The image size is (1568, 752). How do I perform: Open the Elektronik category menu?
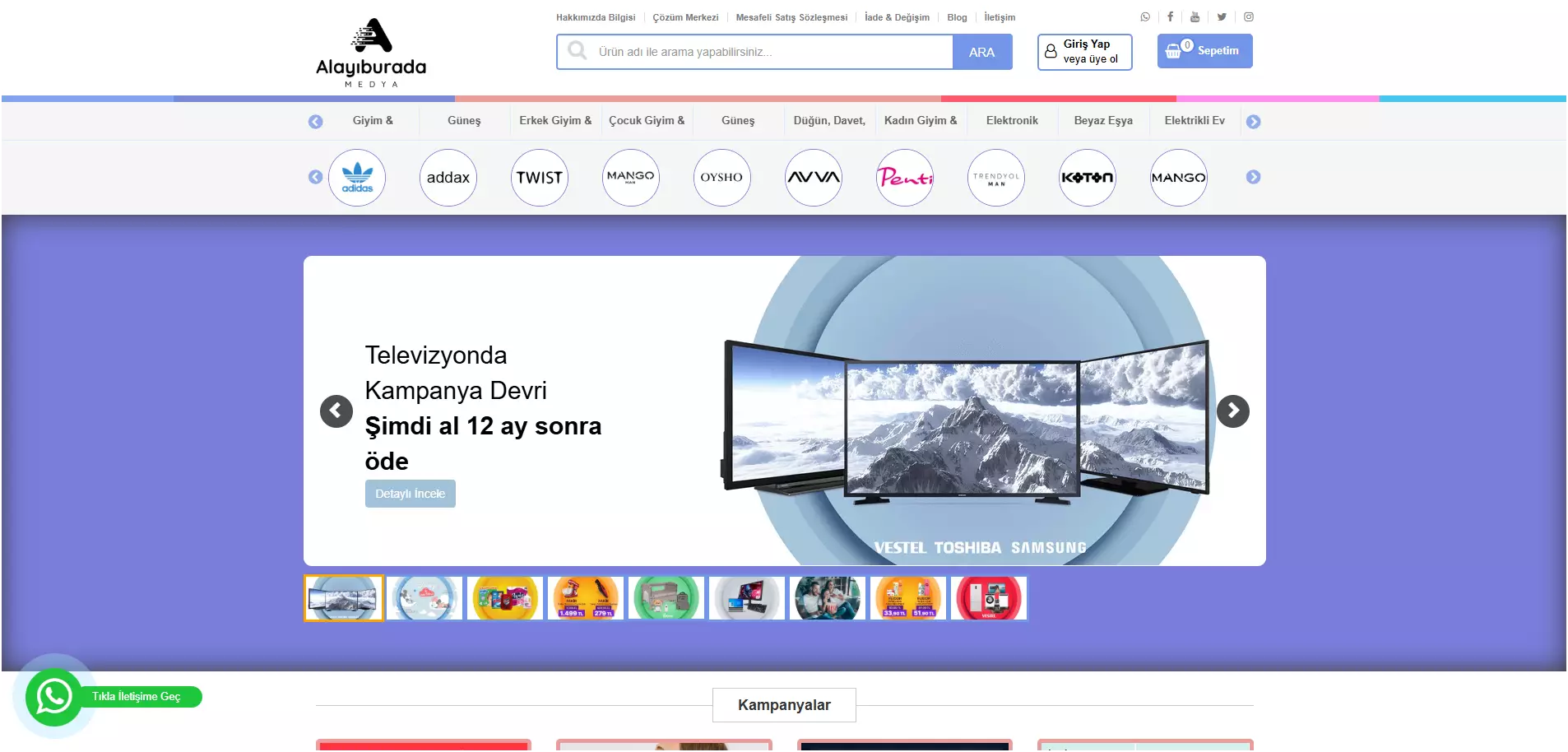[x=1012, y=121]
